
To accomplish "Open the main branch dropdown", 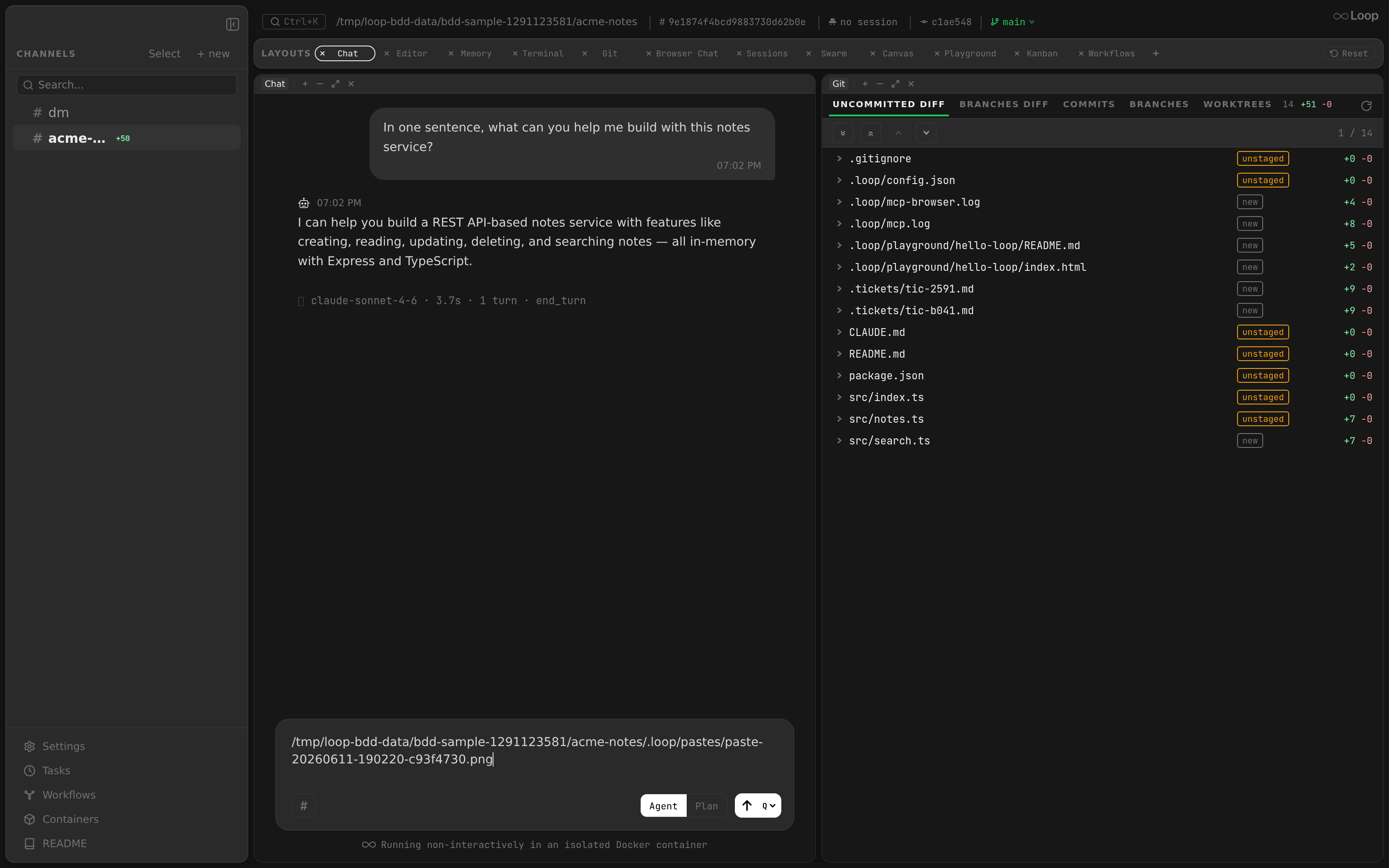I will tap(1013, 22).
